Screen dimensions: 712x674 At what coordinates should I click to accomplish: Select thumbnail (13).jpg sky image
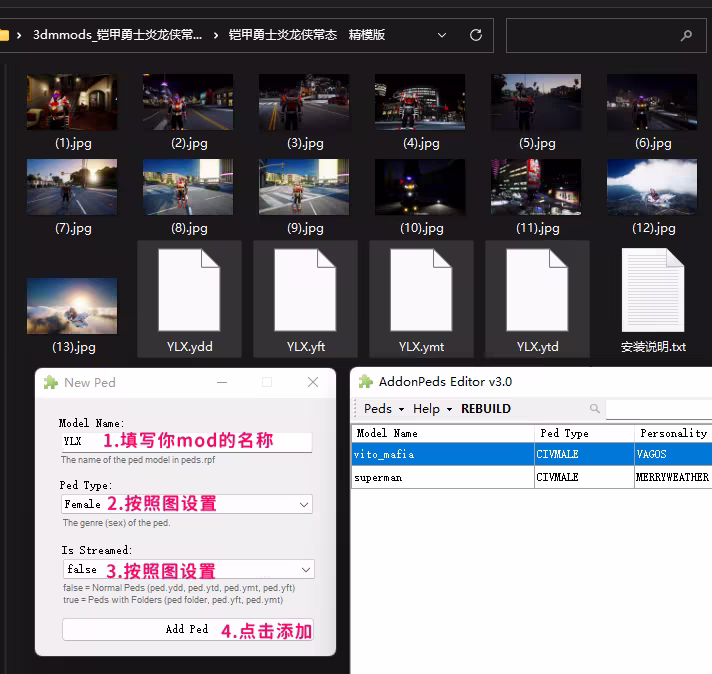(72, 306)
